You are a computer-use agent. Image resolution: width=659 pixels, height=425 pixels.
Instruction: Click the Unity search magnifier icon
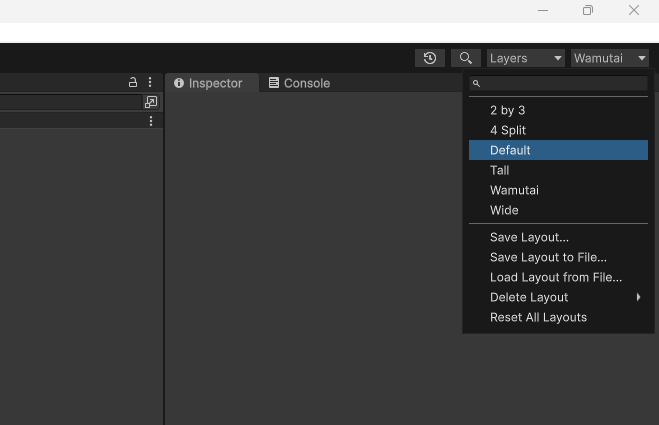click(465, 58)
